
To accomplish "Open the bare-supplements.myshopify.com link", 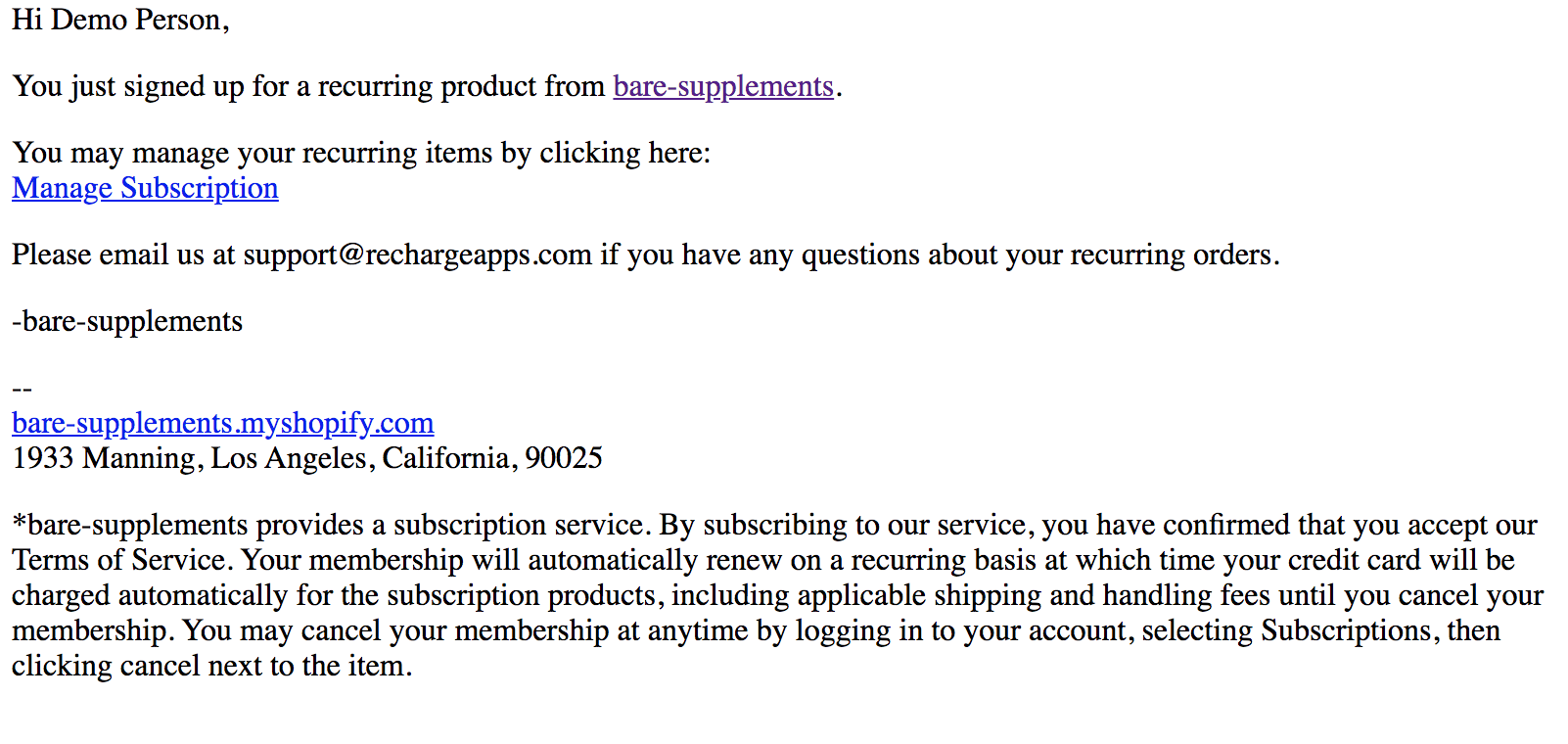I will (222, 424).
